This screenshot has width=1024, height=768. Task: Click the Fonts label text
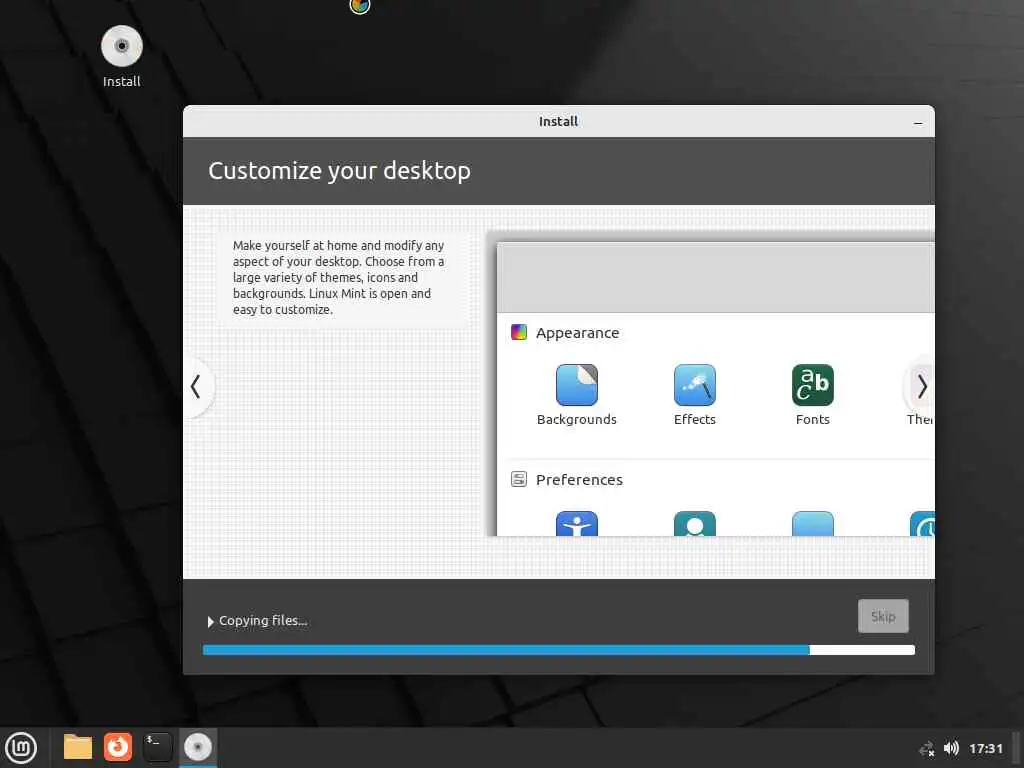[812, 419]
